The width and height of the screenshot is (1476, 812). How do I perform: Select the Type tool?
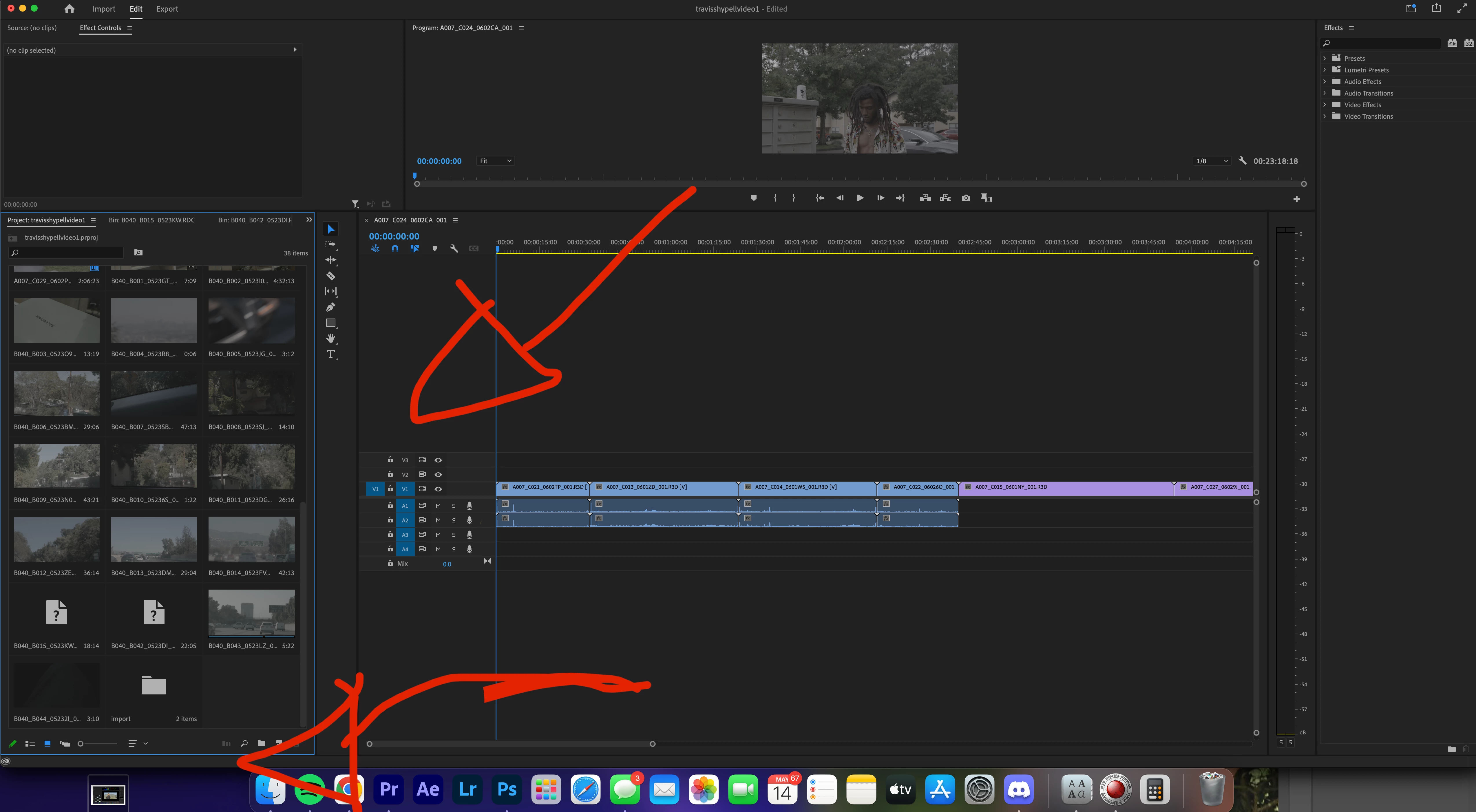(x=330, y=354)
